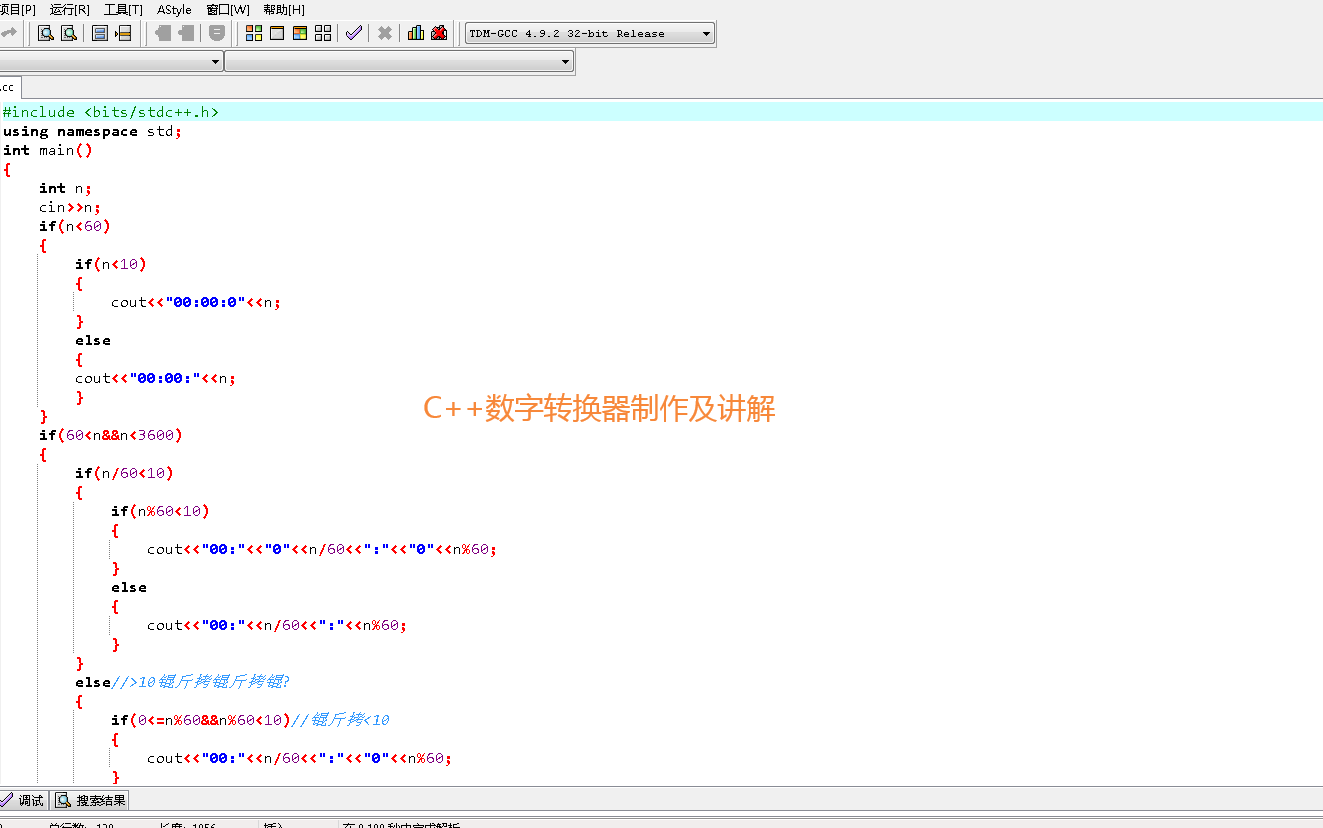Click the delete profiling information icon
The height and width of the screenshot is (828, 1323).
(x=438, y=33)
